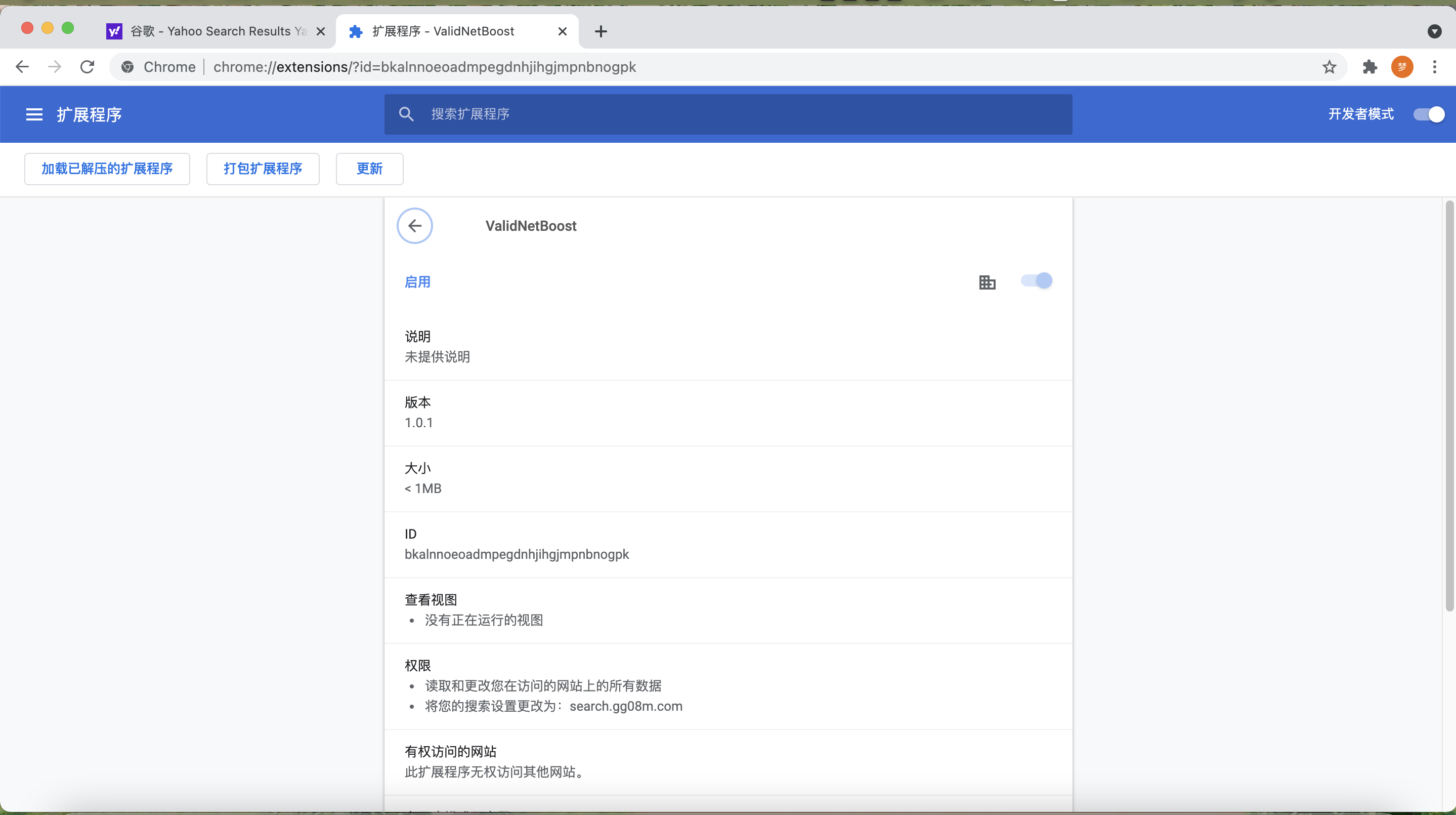Open Chrome's three-dot menu
Viewport: 1456px width, 815px height.
[x=1434, y=67]
